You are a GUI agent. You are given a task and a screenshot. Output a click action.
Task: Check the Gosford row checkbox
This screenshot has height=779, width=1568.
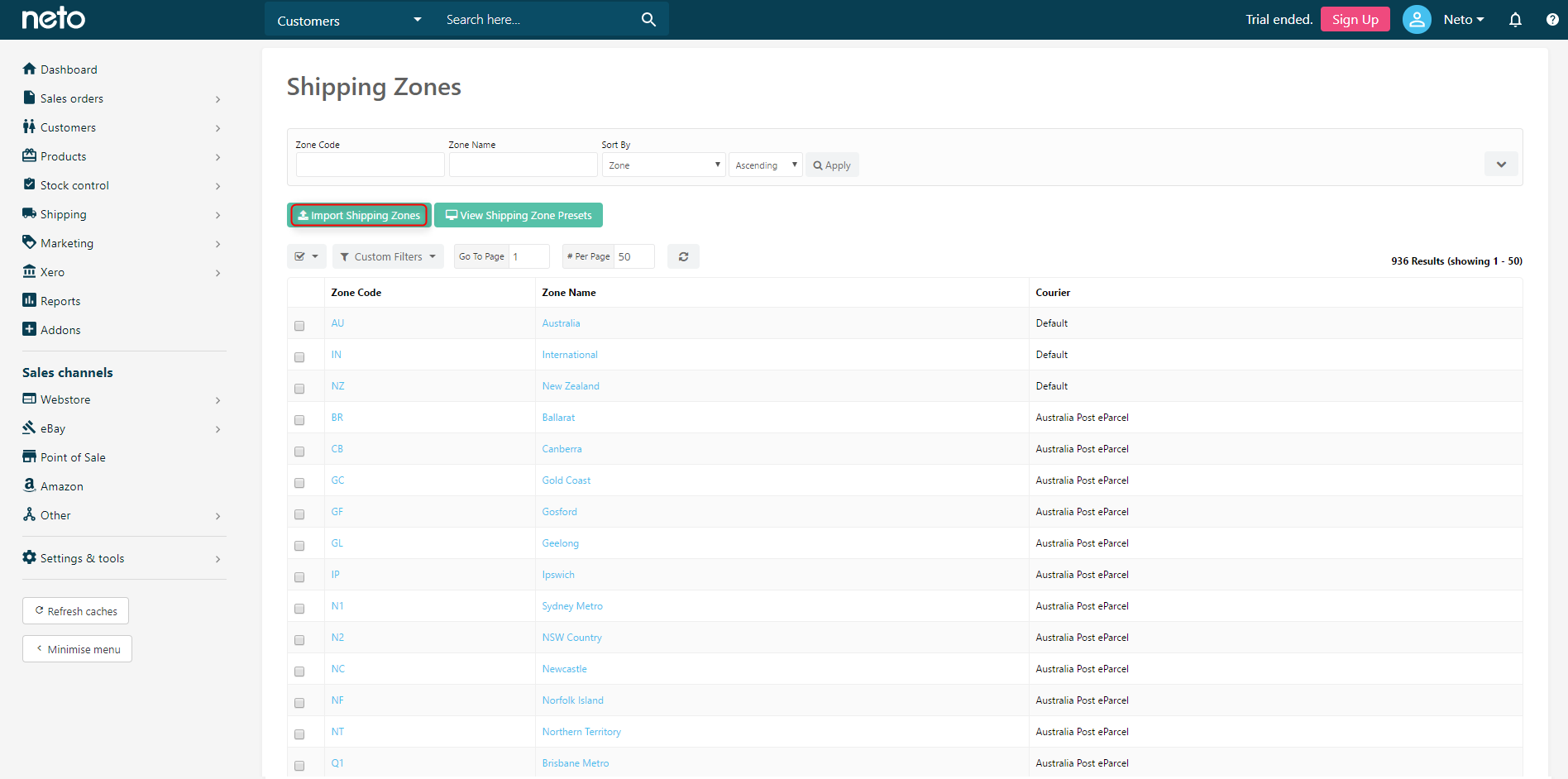tap(299, 514)
